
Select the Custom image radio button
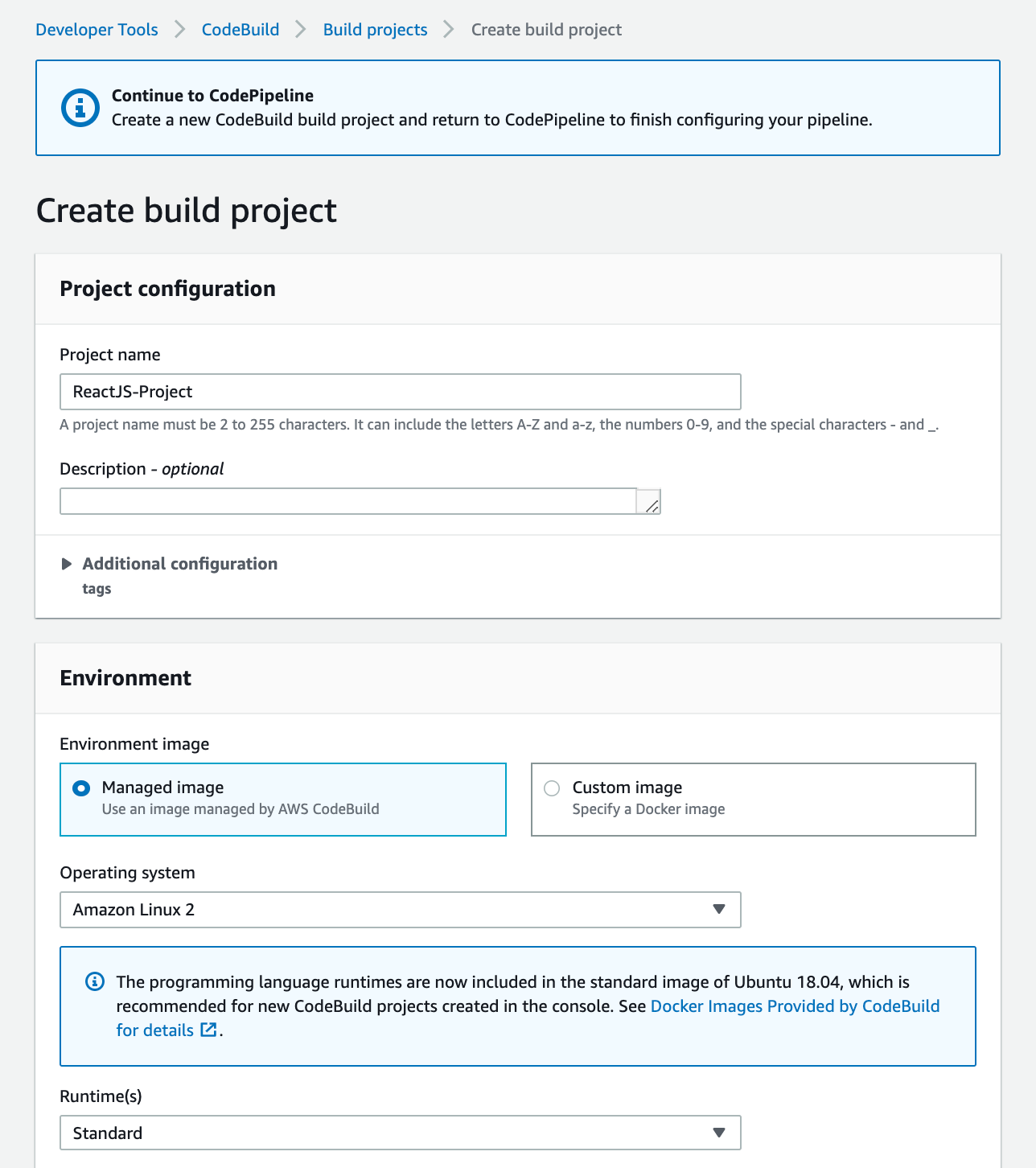pyautogui.click(x=552, y=788)
